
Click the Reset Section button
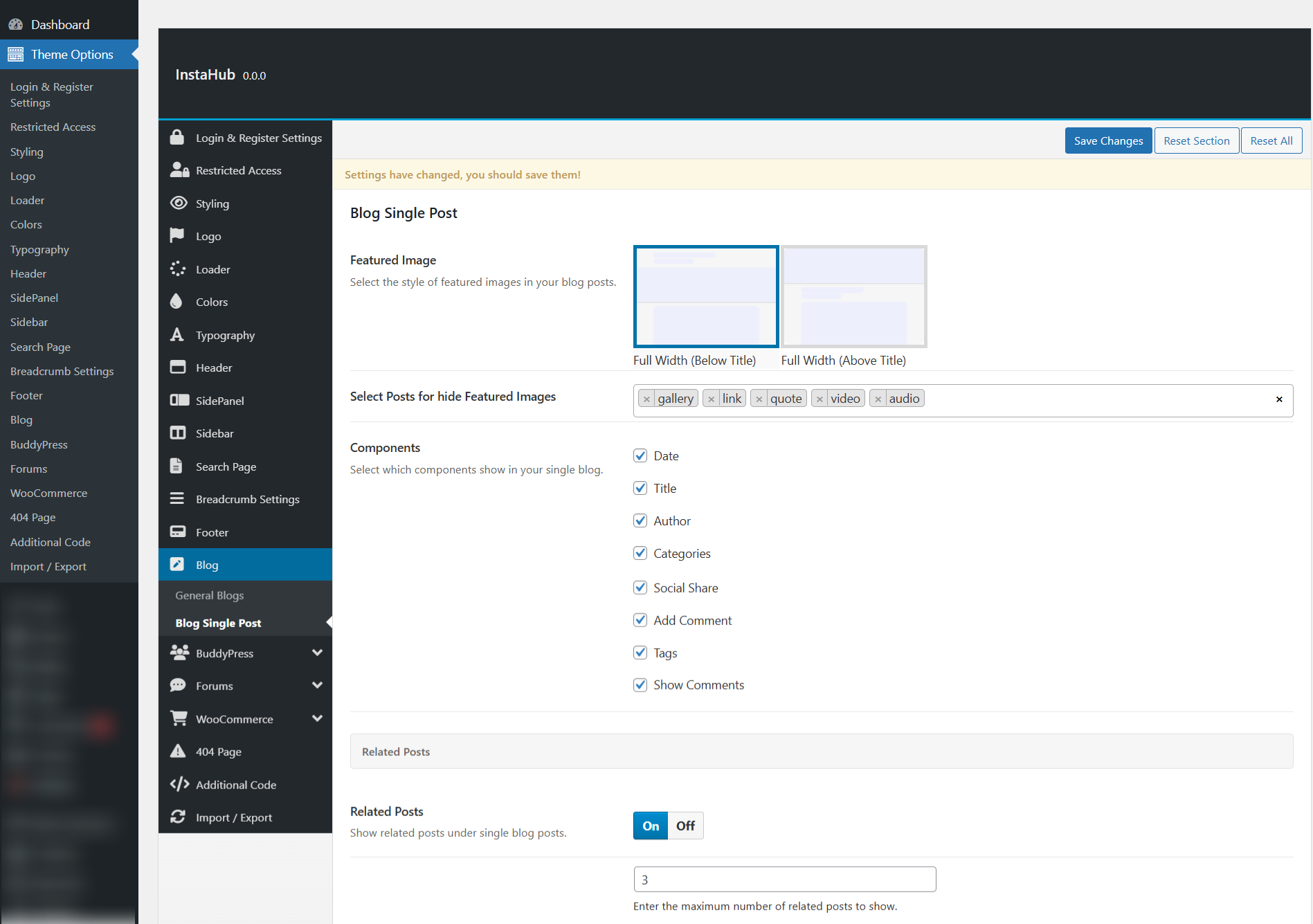coord(1196,141)
